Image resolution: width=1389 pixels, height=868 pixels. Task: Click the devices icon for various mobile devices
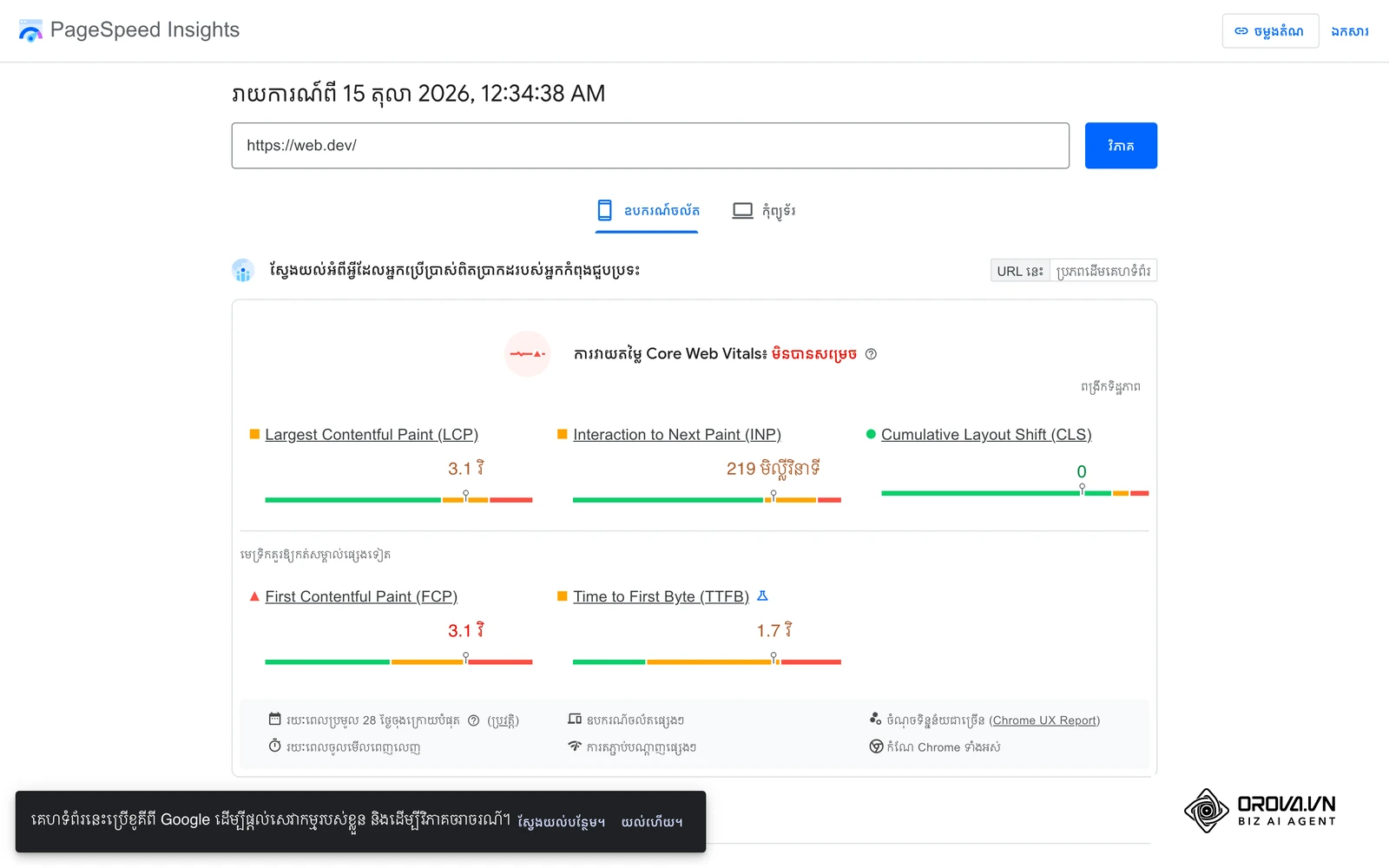pos(575,719)
